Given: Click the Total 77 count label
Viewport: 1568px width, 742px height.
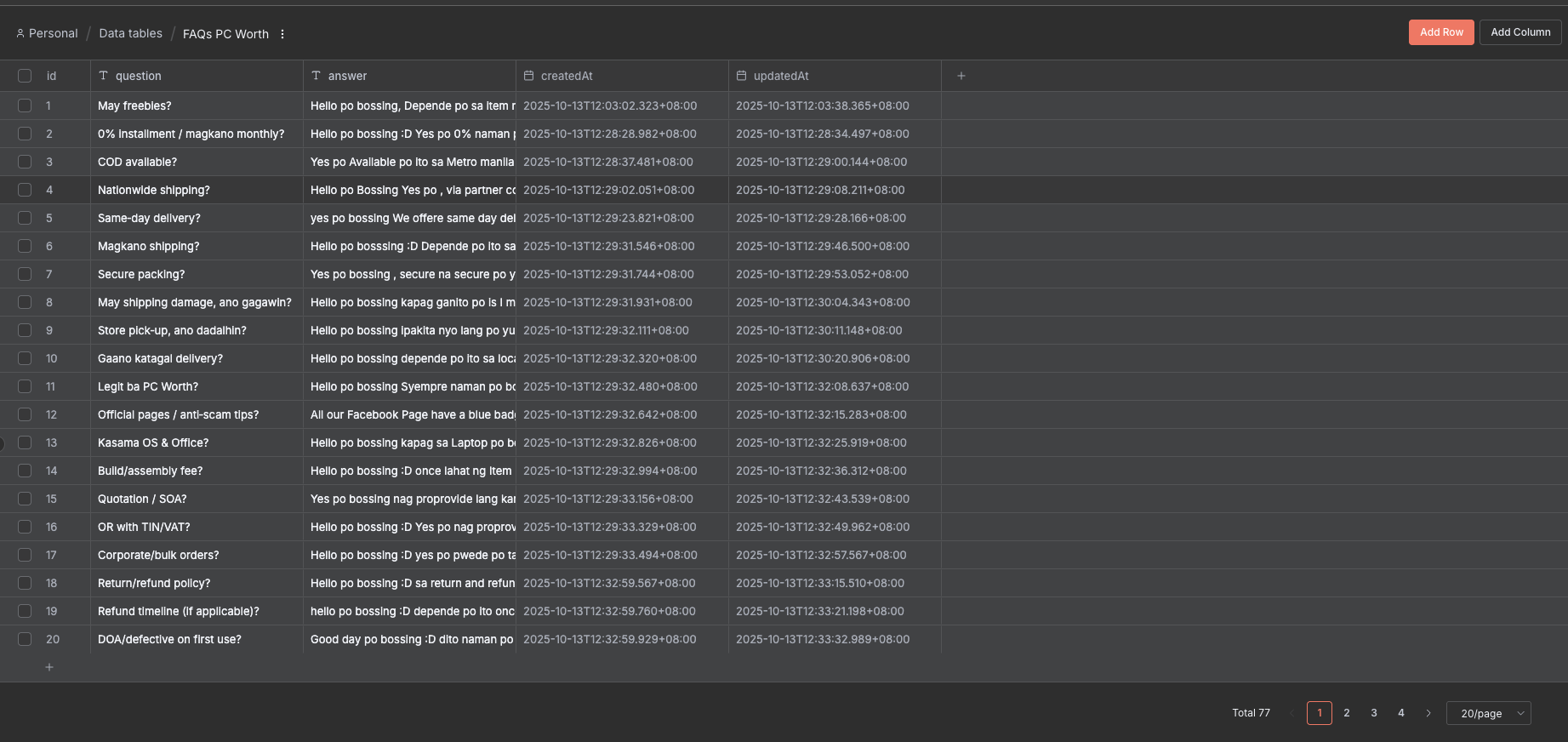Looking at the screenshot, I should coord(1251,713).
